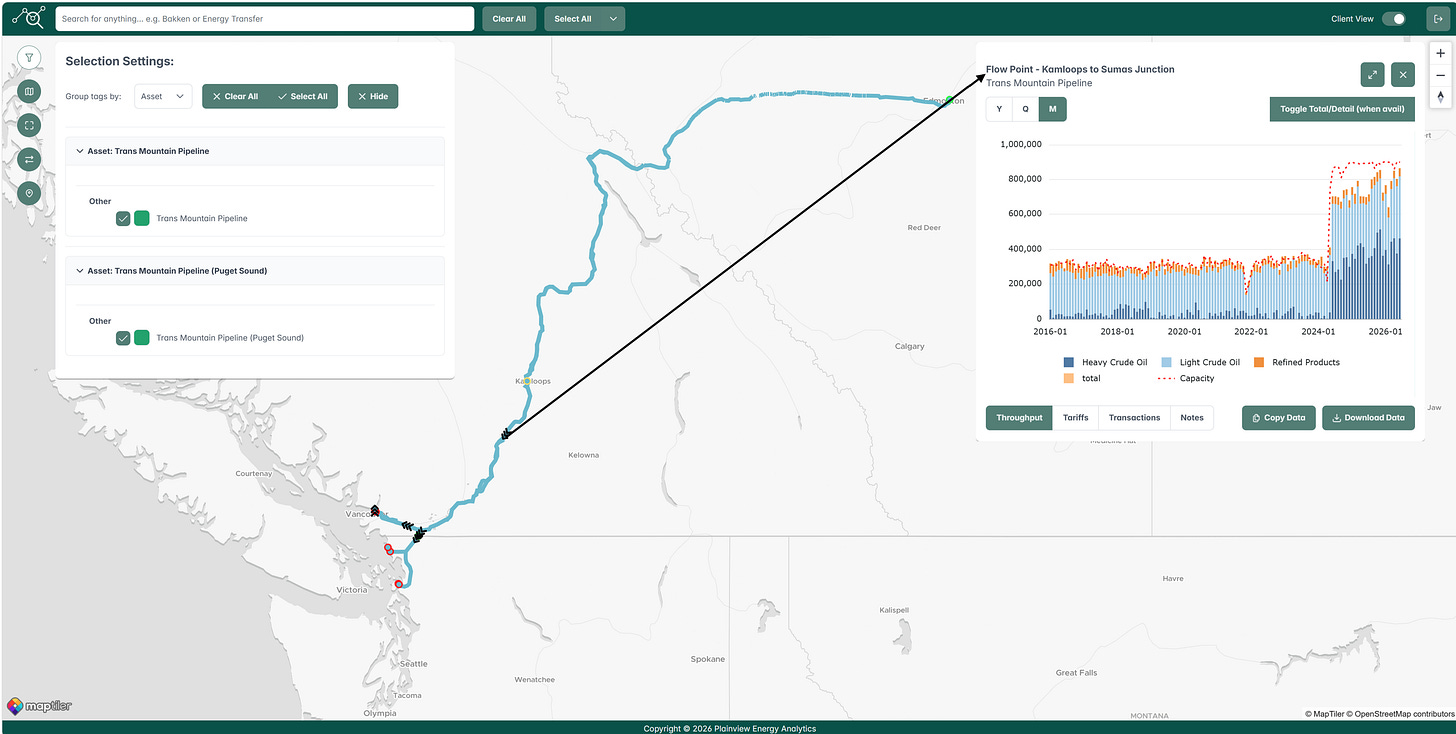The height and width of the screenshot is (734, 1456).
Task: Click the Spokane city label on map
Action: 708,659
